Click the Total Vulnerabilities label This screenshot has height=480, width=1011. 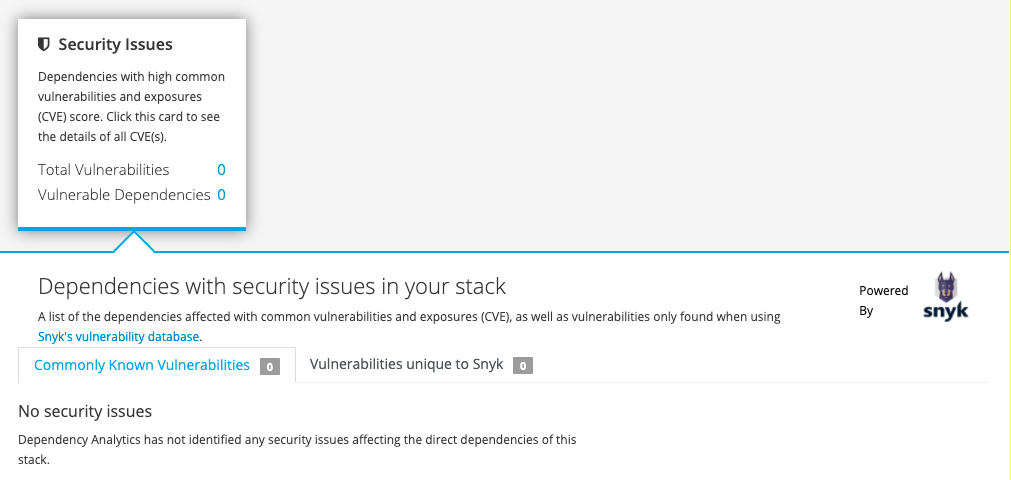tap(104, 170)
